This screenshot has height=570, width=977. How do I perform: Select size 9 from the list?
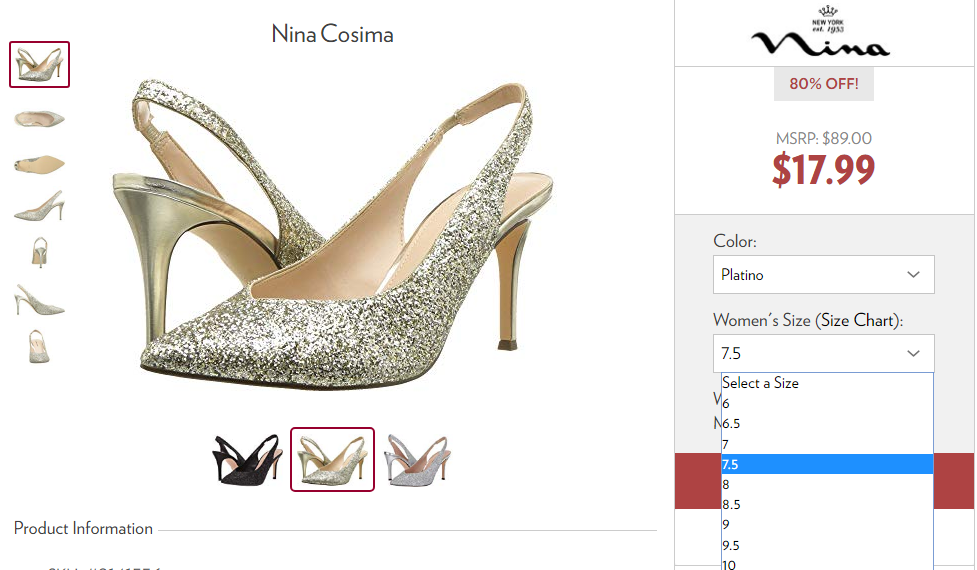[827, 525]
